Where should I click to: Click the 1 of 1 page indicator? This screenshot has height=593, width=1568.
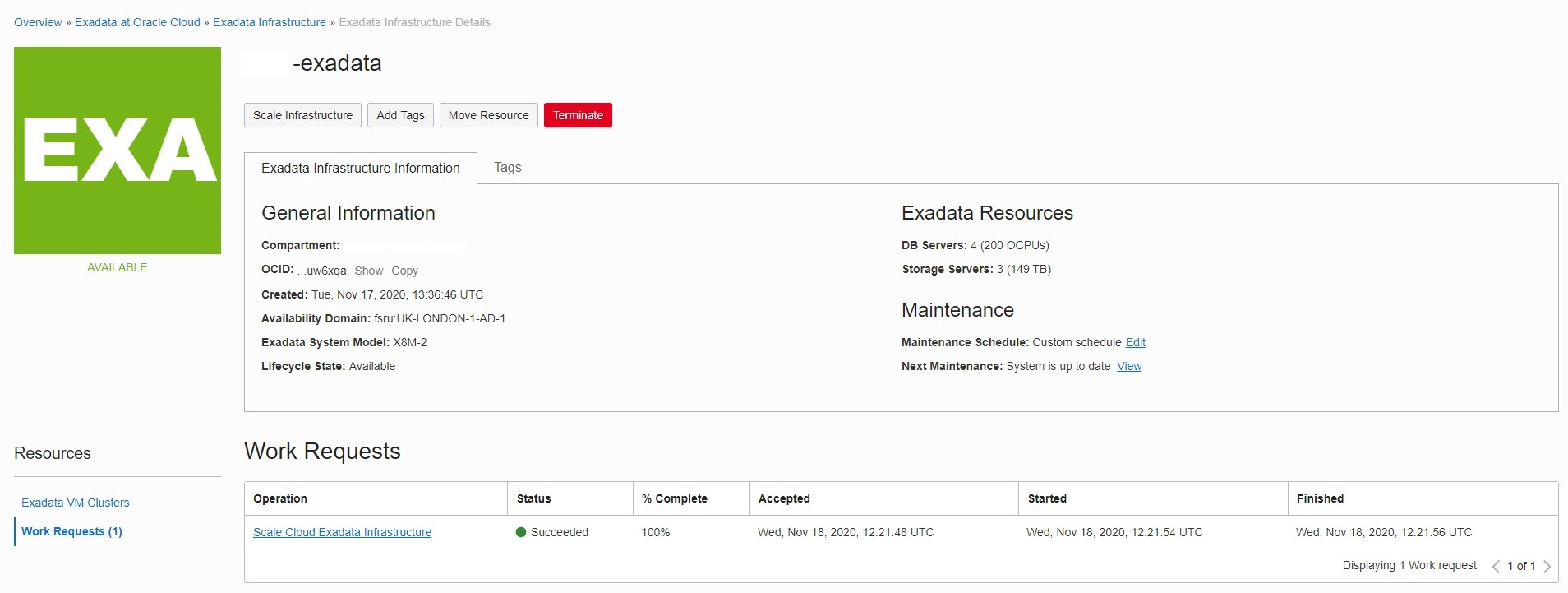(x=1521, y=566)
